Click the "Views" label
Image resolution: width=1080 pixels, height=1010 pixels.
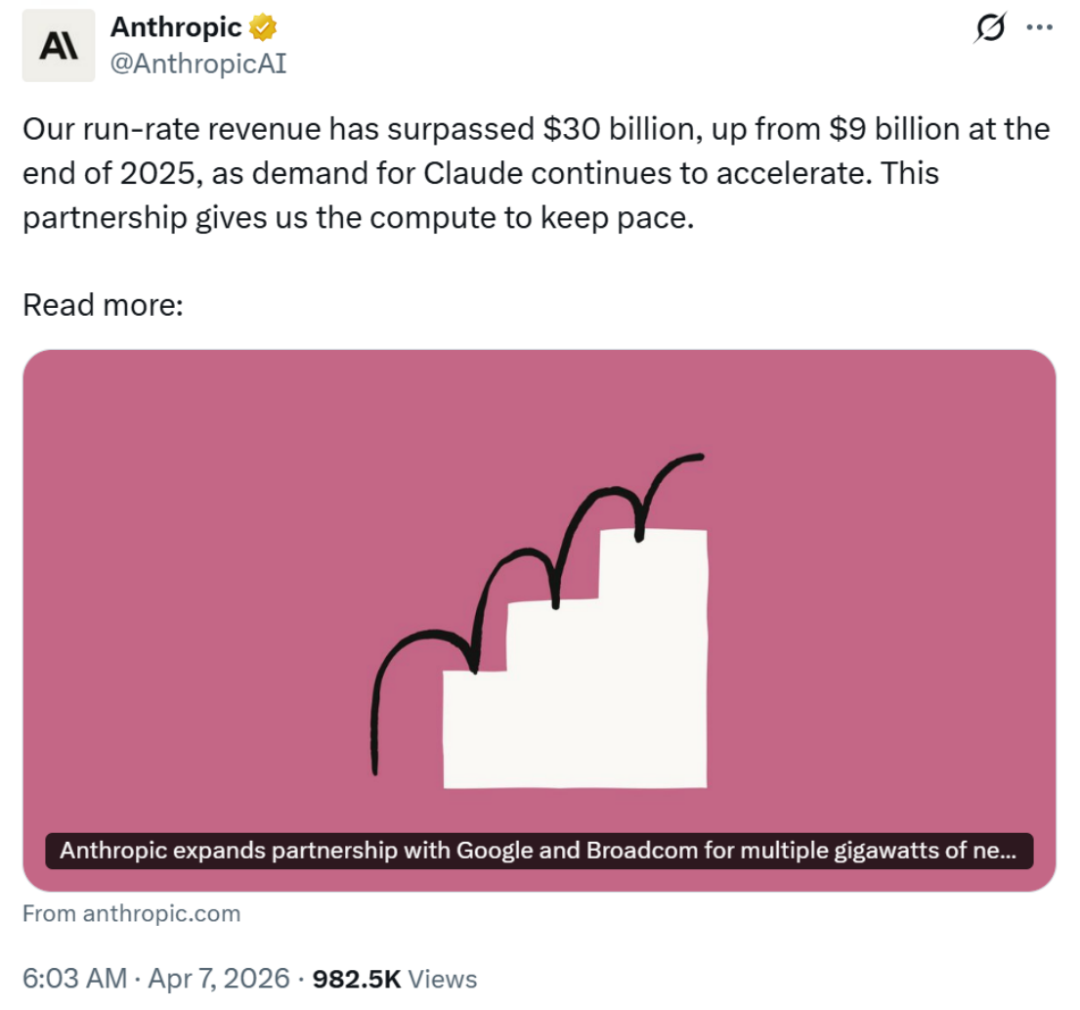click(x=443, y=979)
